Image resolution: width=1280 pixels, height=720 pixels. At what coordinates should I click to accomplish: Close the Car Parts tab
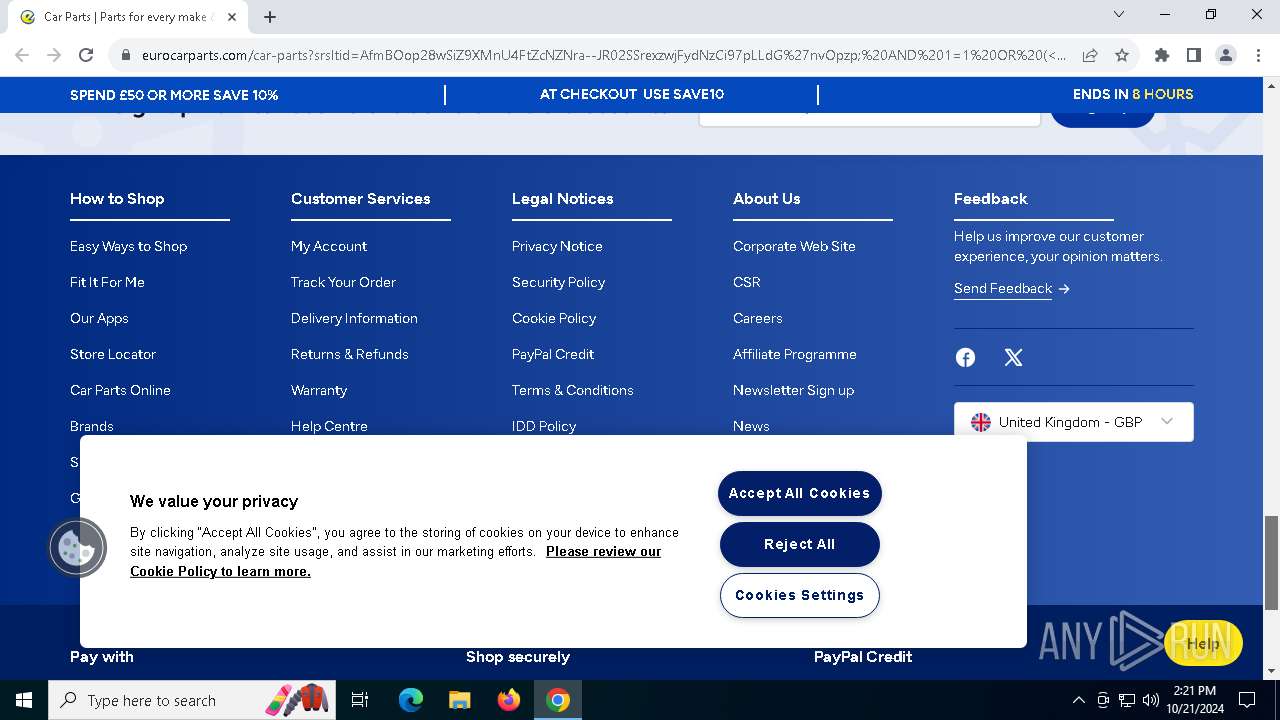[x=232, y=17]
